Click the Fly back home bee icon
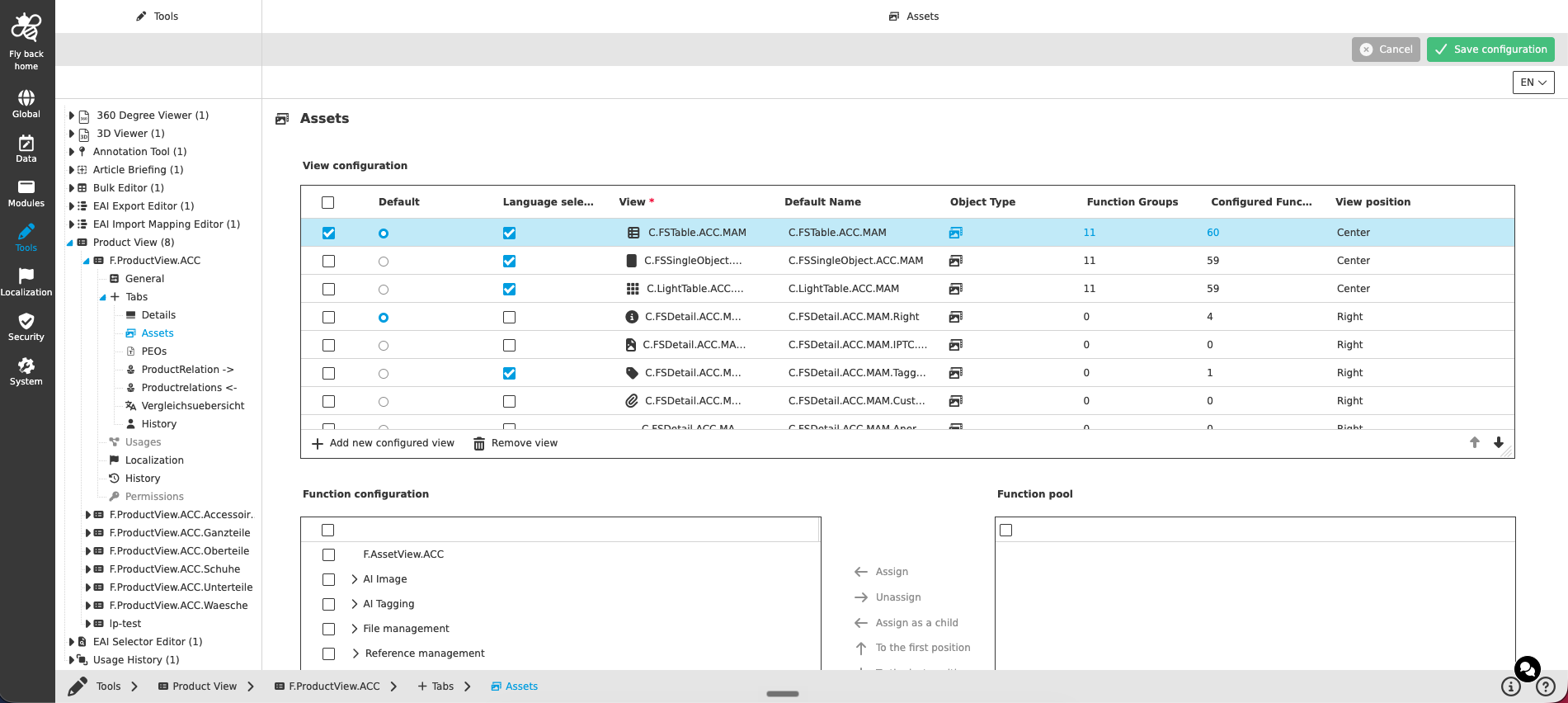The image size is (1568, 703). pos(26,27)
